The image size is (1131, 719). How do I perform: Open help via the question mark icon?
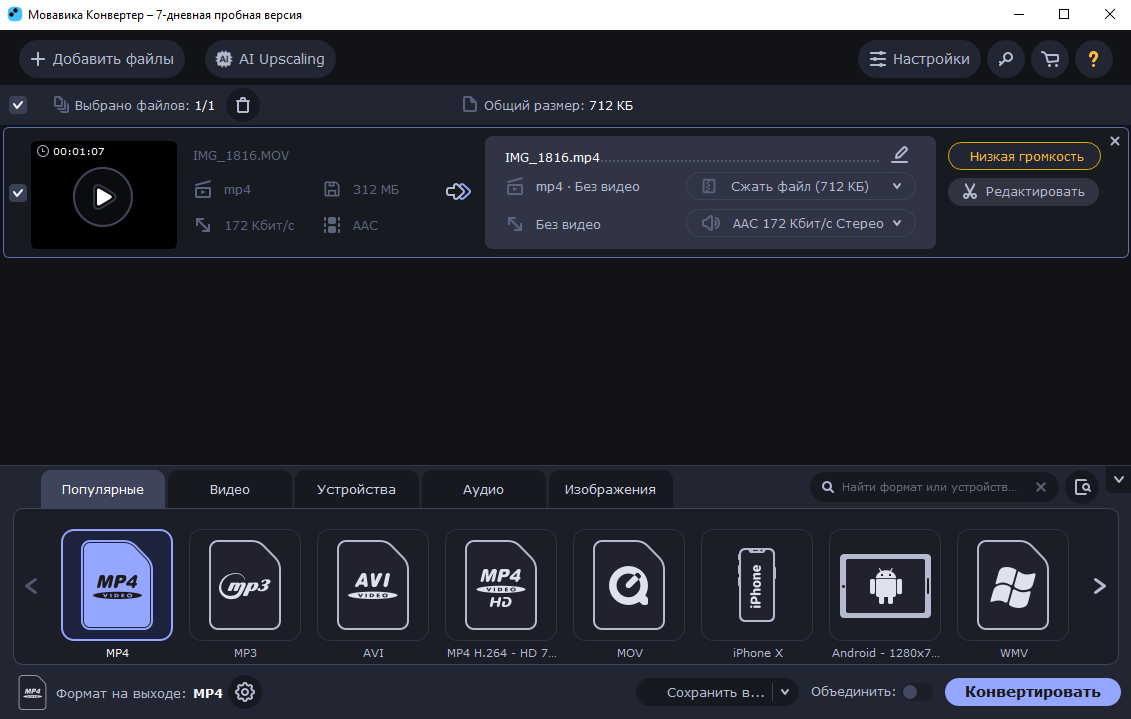tap(1094, 59)
